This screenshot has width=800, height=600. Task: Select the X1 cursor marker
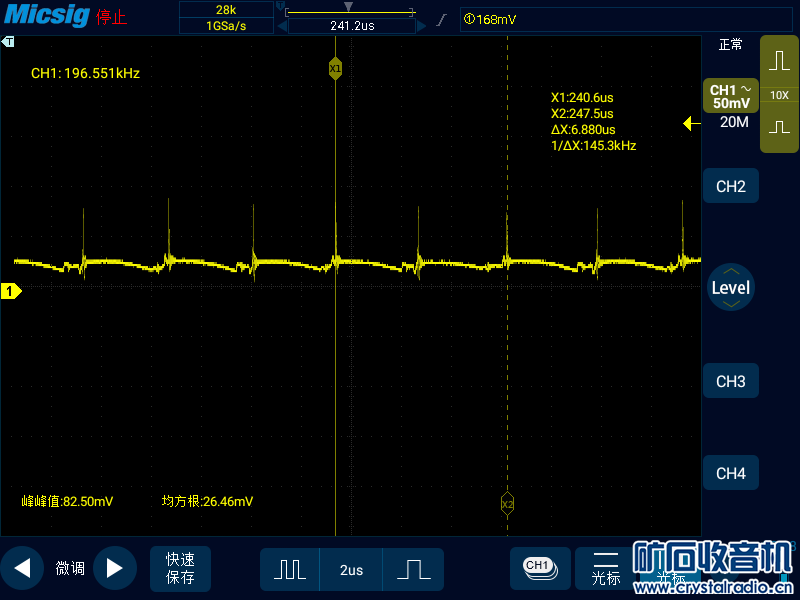click(335, 68)
